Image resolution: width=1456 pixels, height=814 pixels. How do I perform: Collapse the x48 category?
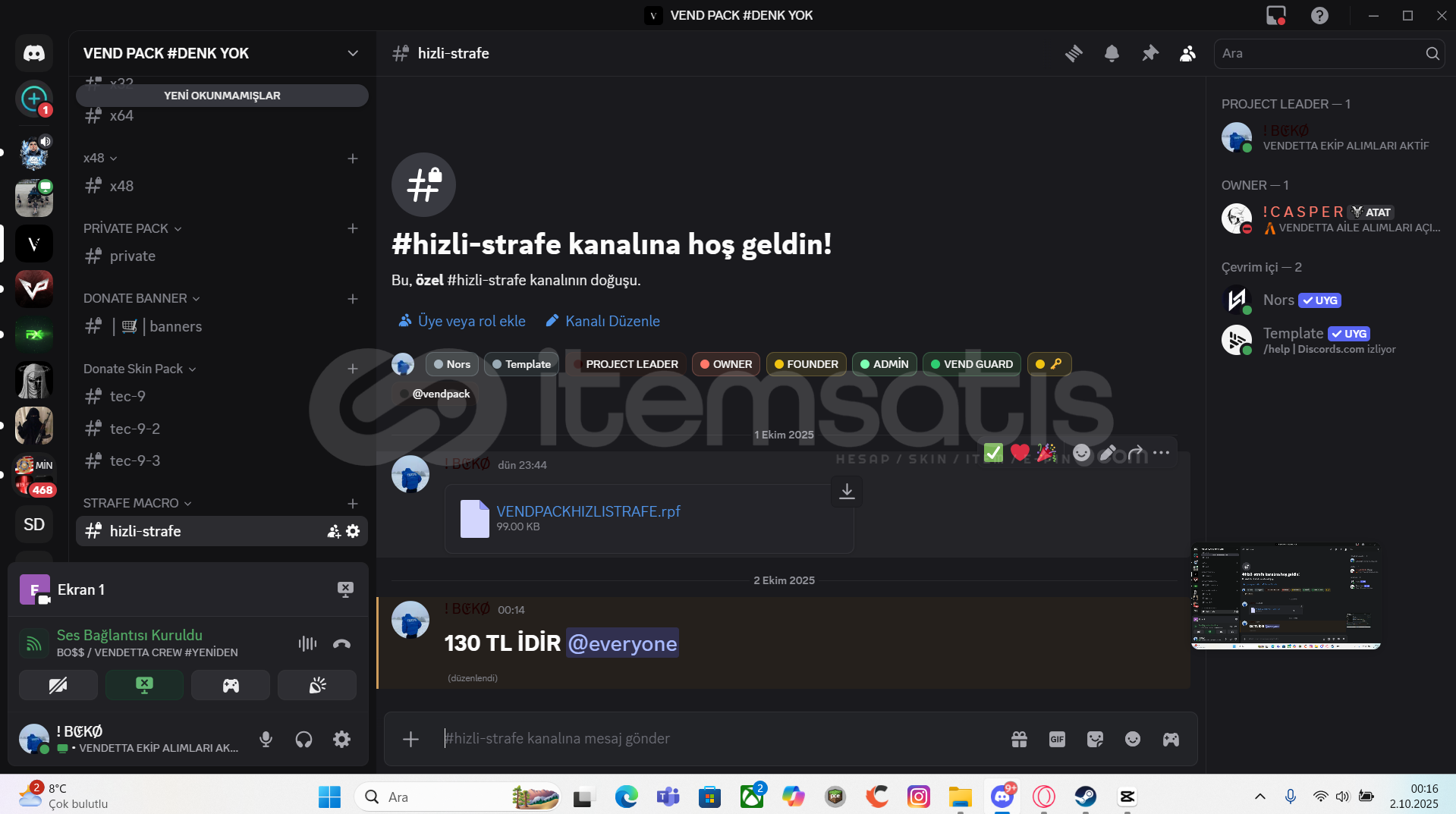tap(100, 158)
